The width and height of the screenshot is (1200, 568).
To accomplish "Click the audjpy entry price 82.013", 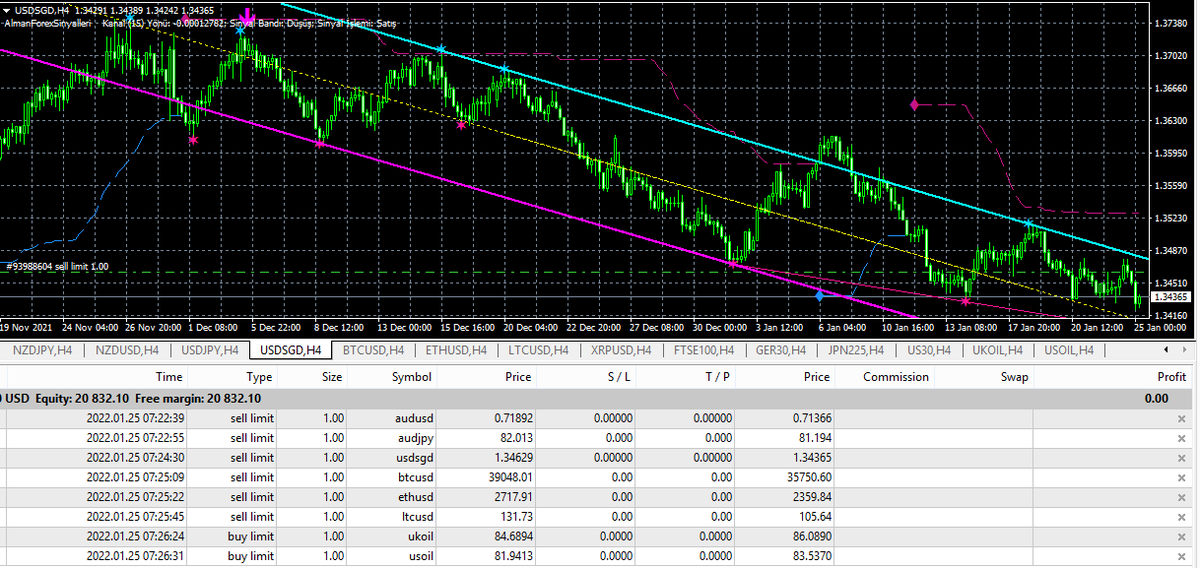I will [x=516, y=438].
